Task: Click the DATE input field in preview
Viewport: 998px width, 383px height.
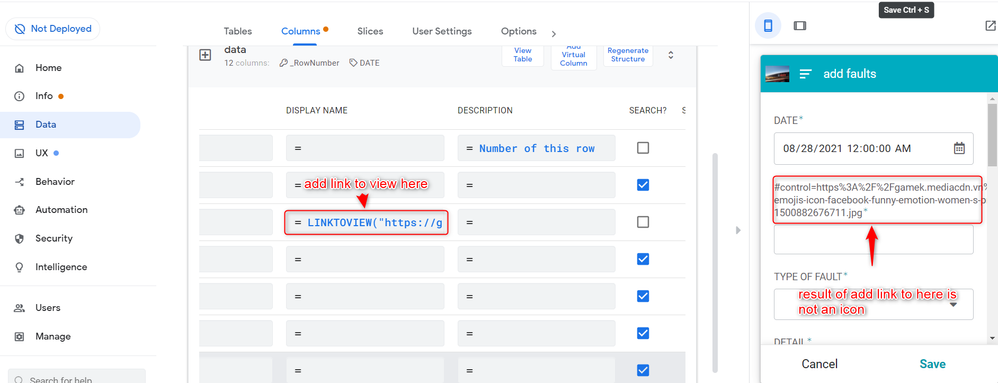Action: click(873, 148)
